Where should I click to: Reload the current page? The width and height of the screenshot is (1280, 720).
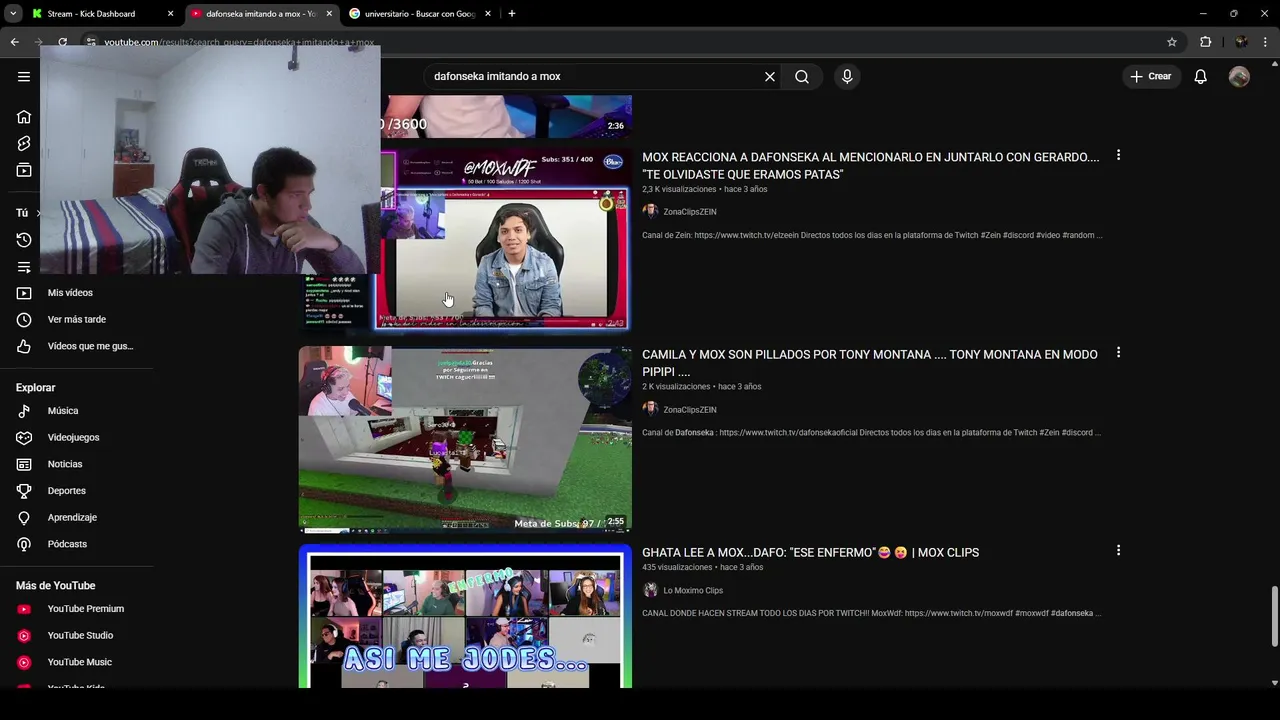coord(62,42)
